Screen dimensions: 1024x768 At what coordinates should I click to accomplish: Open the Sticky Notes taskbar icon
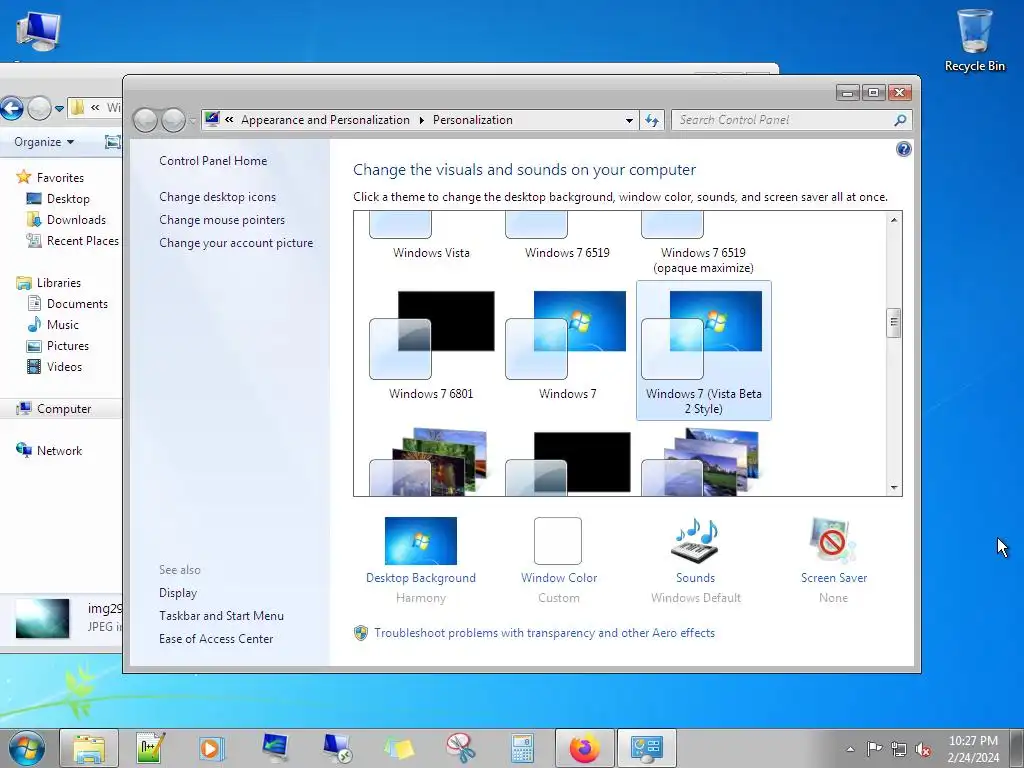(398, 748)
